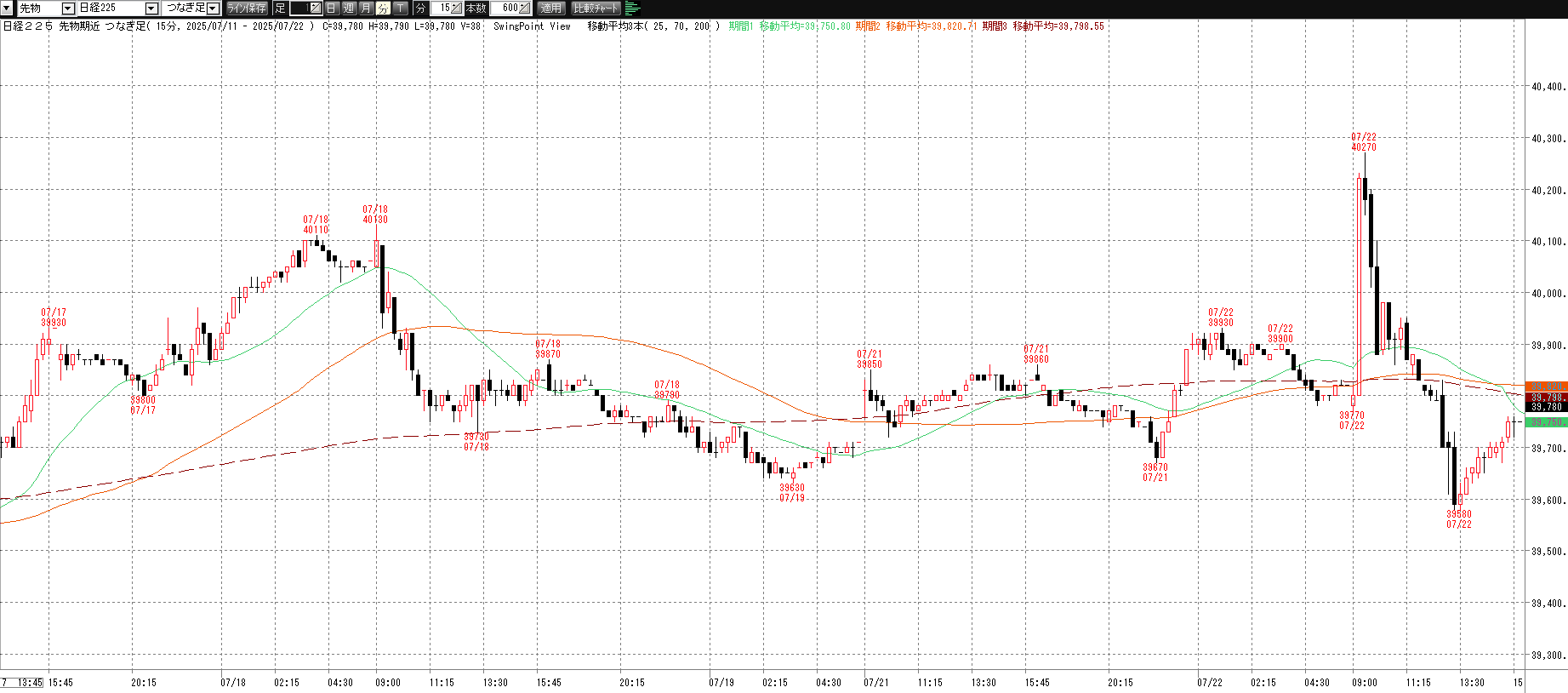Click the orange moving average price tag
The height and width of the screenshot is (693, 1568).
1546,387
